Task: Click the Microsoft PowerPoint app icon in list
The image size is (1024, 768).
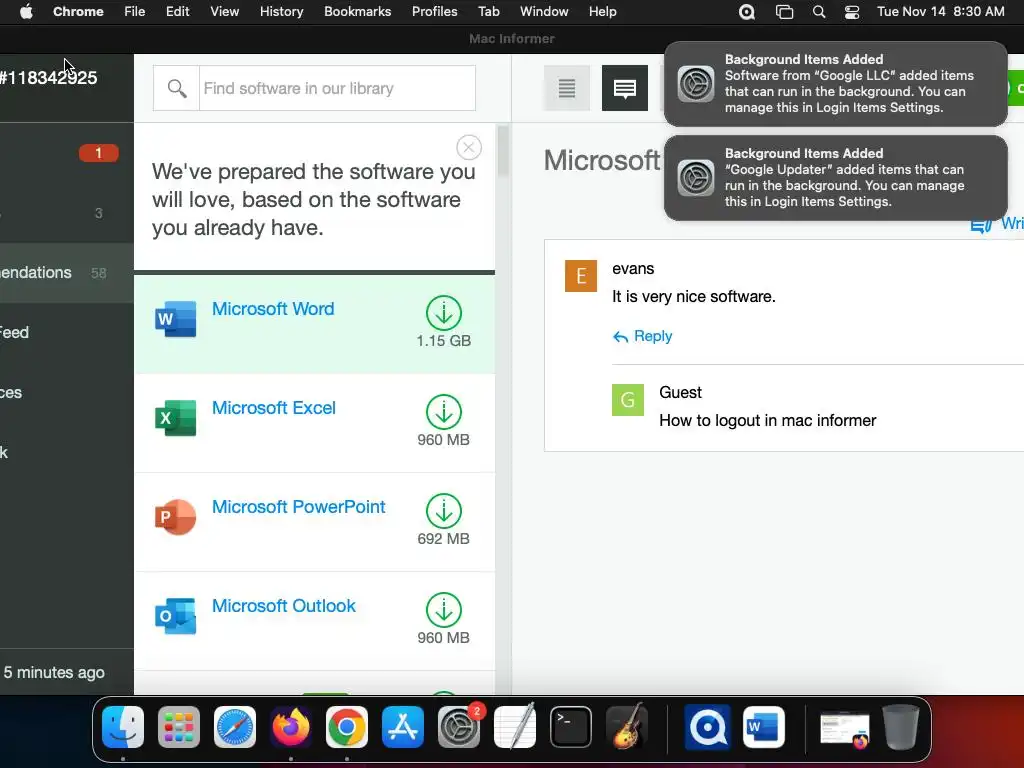Action: [x=176, y=517]
